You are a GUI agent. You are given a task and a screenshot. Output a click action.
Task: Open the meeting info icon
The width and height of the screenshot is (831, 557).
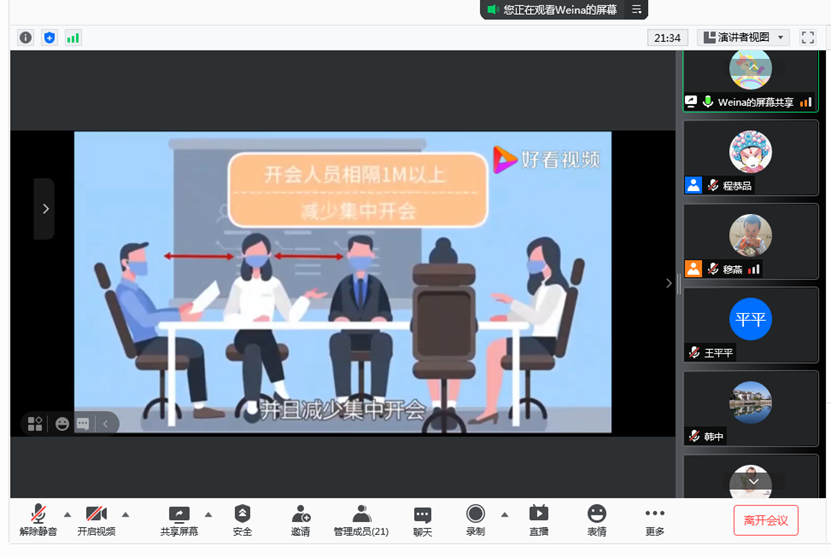click(26, 37)
